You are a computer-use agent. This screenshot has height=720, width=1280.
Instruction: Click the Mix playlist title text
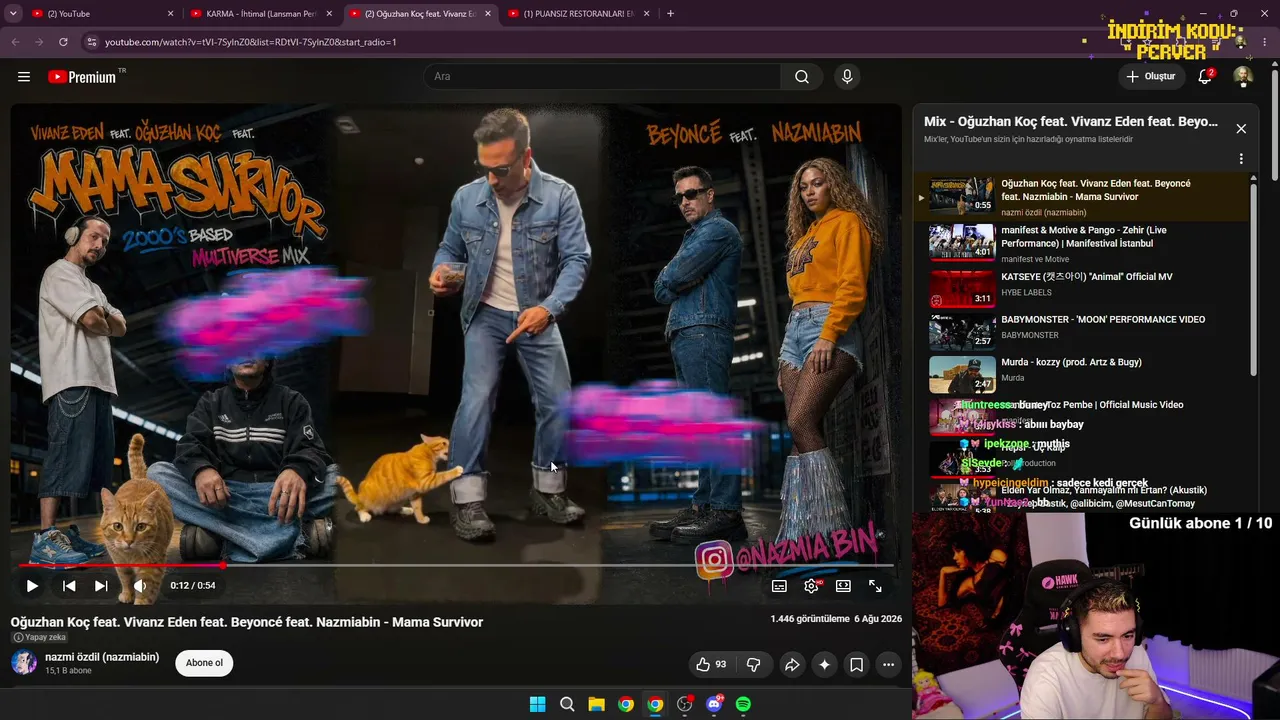tap(1071, 122)
